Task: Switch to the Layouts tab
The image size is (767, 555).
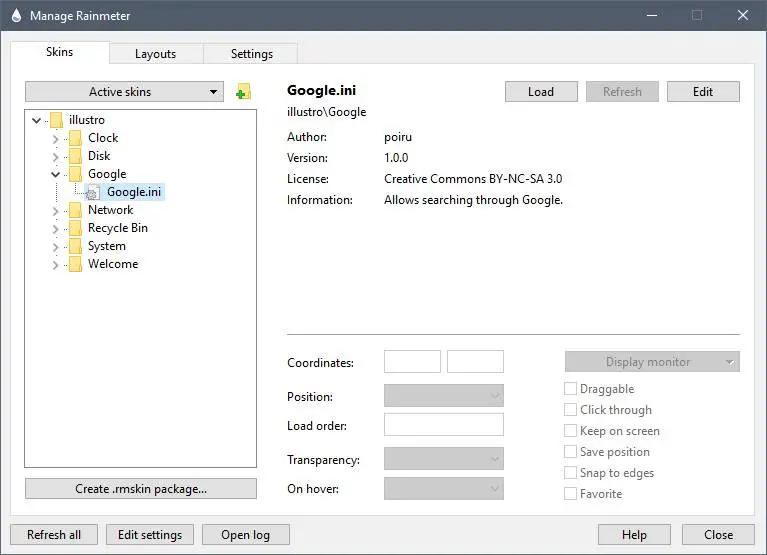Action: (156, 54)
